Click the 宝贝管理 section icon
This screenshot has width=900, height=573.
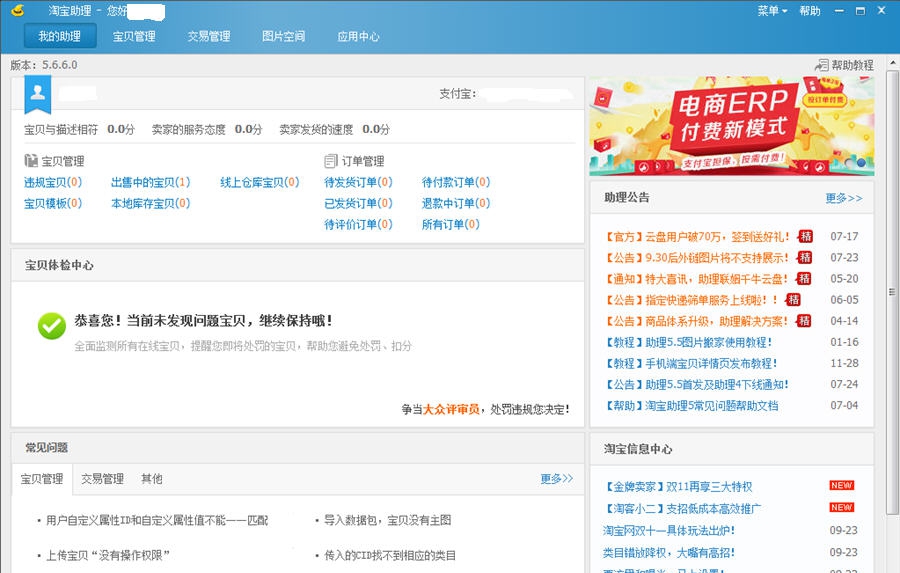[31, 161]
